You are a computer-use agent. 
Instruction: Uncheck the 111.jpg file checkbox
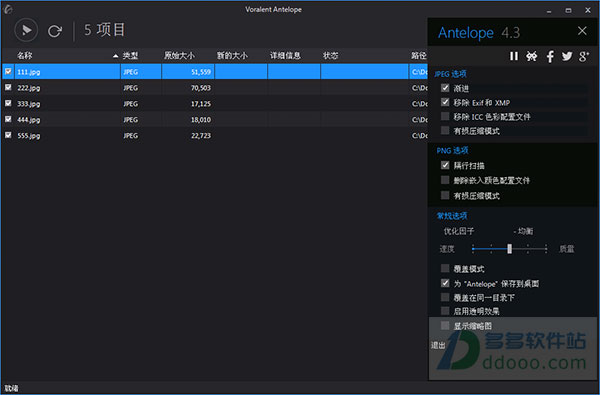(8, 71)
